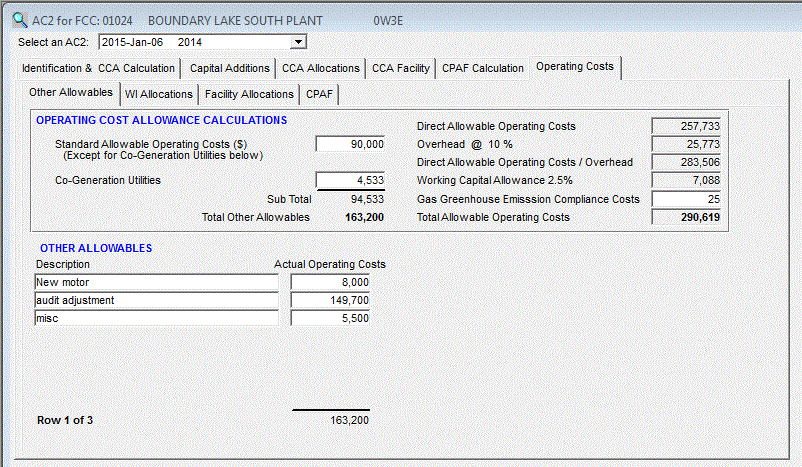Open the Capital Additions tab
Screen dimensions: 802x467
pyautogui.click(x=230, y=68)
